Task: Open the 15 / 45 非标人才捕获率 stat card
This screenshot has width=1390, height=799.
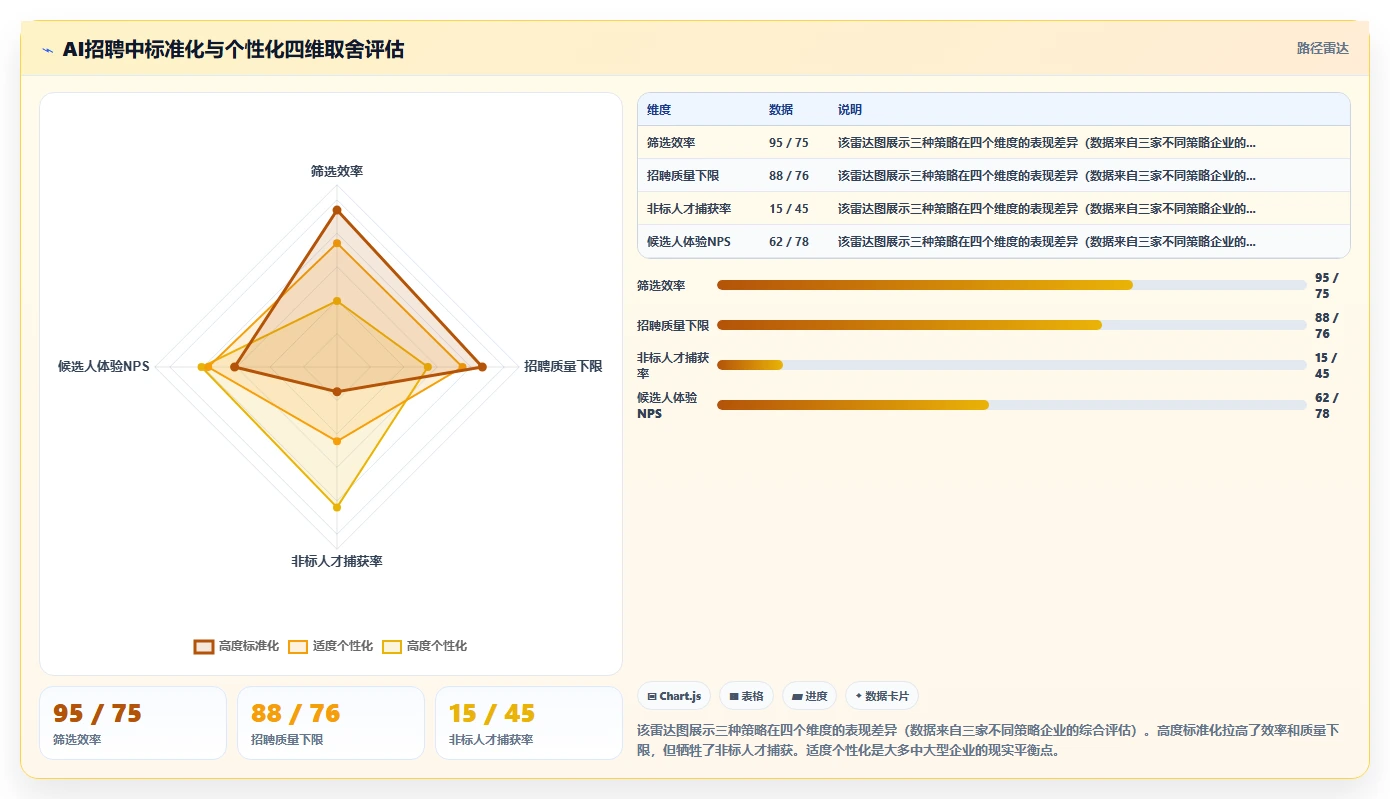Action: pos(529,723)
